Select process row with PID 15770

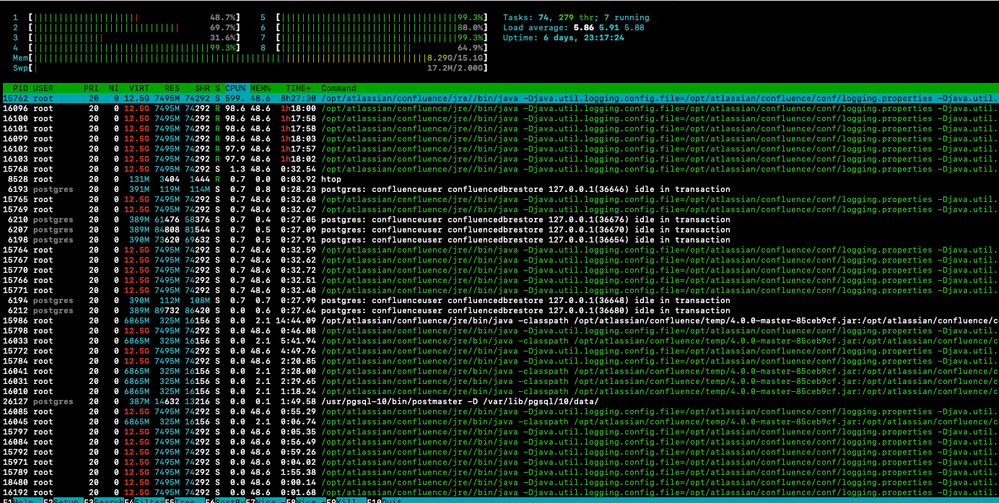pos(500,271)
